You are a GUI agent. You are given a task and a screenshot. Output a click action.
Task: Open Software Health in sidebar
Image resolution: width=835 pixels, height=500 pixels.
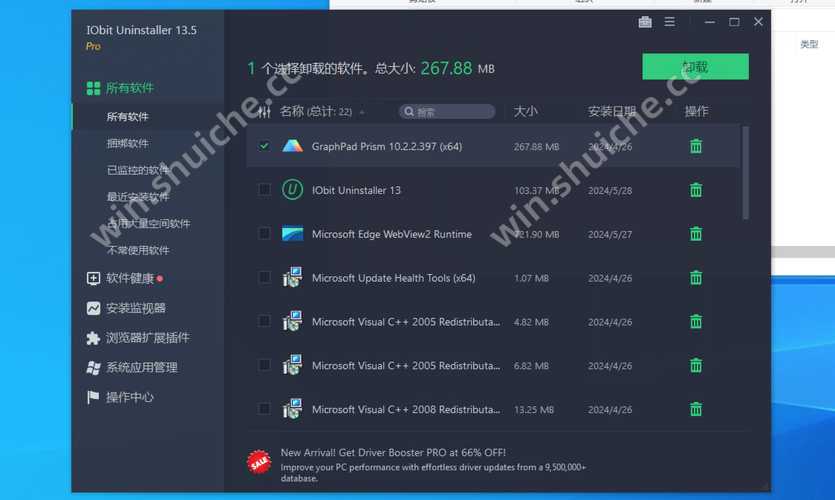tap(125, 278)
